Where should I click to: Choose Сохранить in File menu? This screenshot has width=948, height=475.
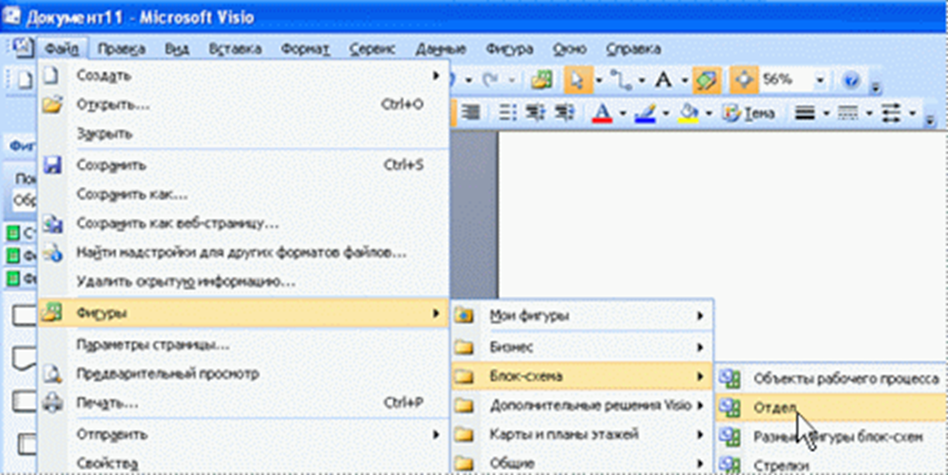pos(243,165)
